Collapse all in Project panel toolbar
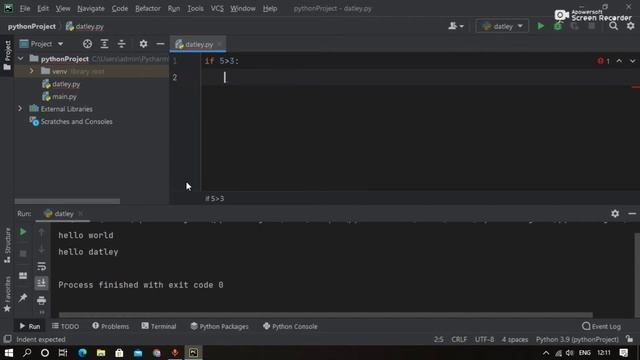This screenshot has height=360, width=640. tap(122, 44)
